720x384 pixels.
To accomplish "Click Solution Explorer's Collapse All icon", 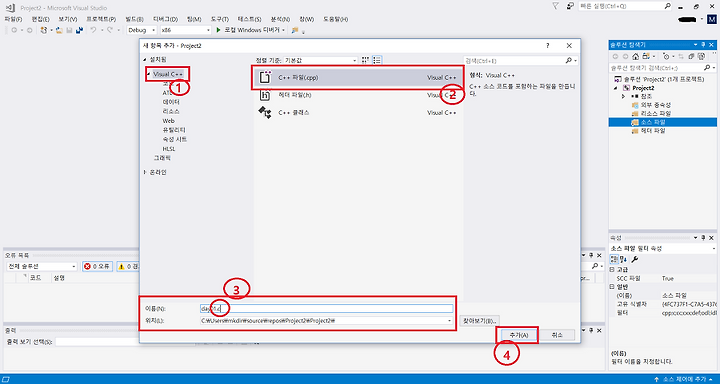I will (x=692, y=56).
